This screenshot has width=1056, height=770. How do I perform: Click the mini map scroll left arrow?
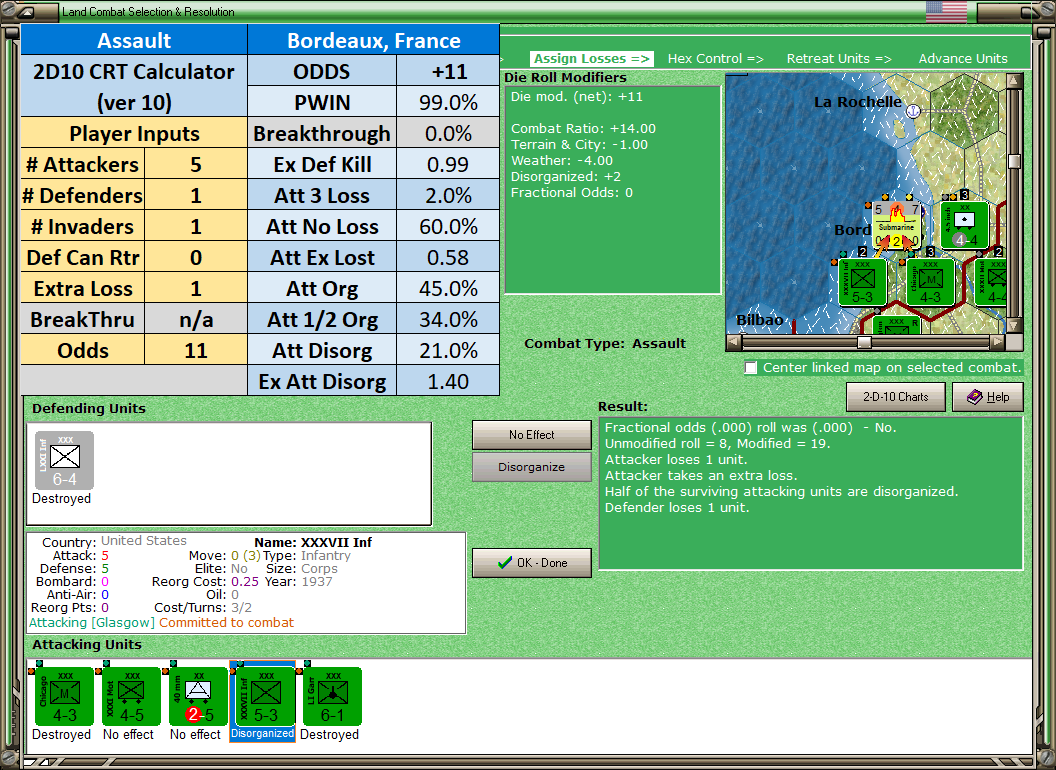pyautogui.click(x=733, y=342)
